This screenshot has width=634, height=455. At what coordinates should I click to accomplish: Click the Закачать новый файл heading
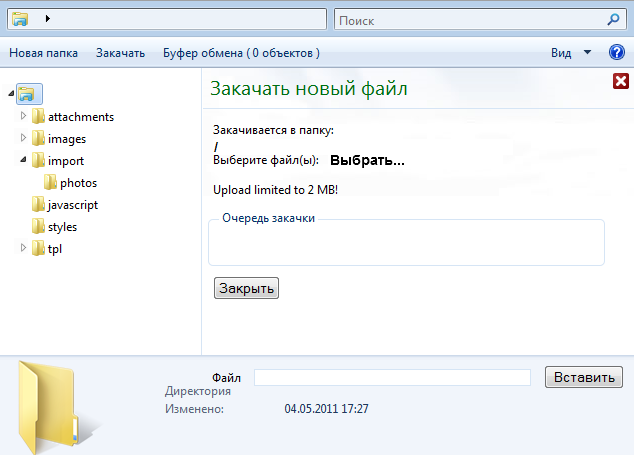coord(309,89)
